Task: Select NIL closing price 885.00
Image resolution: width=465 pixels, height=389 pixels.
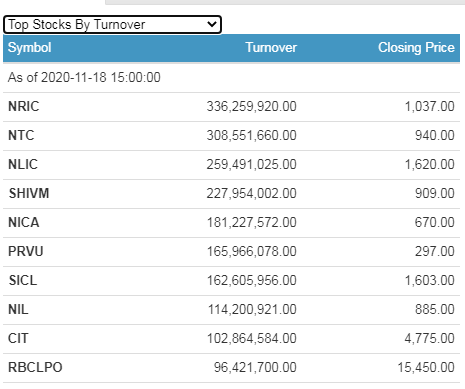Action: 435,310
